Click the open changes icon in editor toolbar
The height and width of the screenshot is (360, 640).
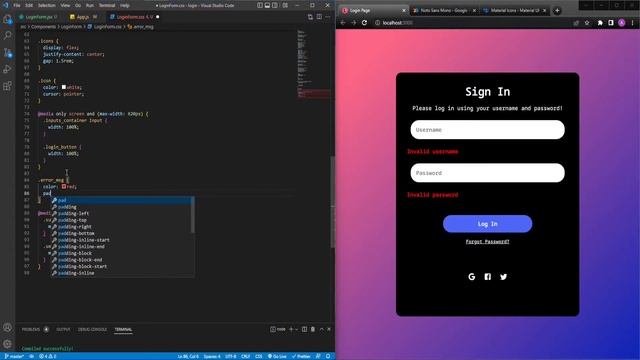click(x=310, y=17)
